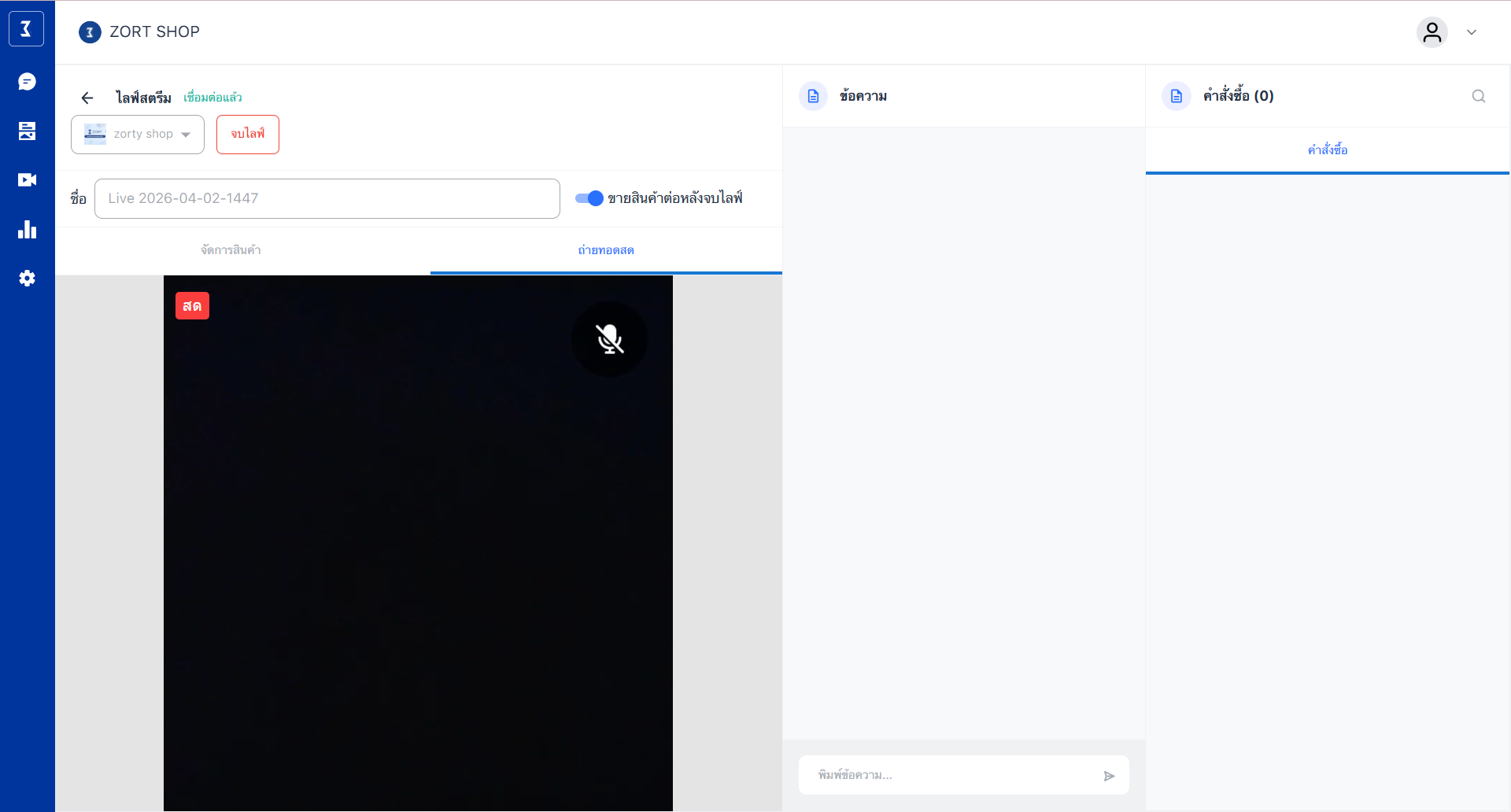1511x812 pixels.
Task: Click the message text box
Action: coord(952,775)
